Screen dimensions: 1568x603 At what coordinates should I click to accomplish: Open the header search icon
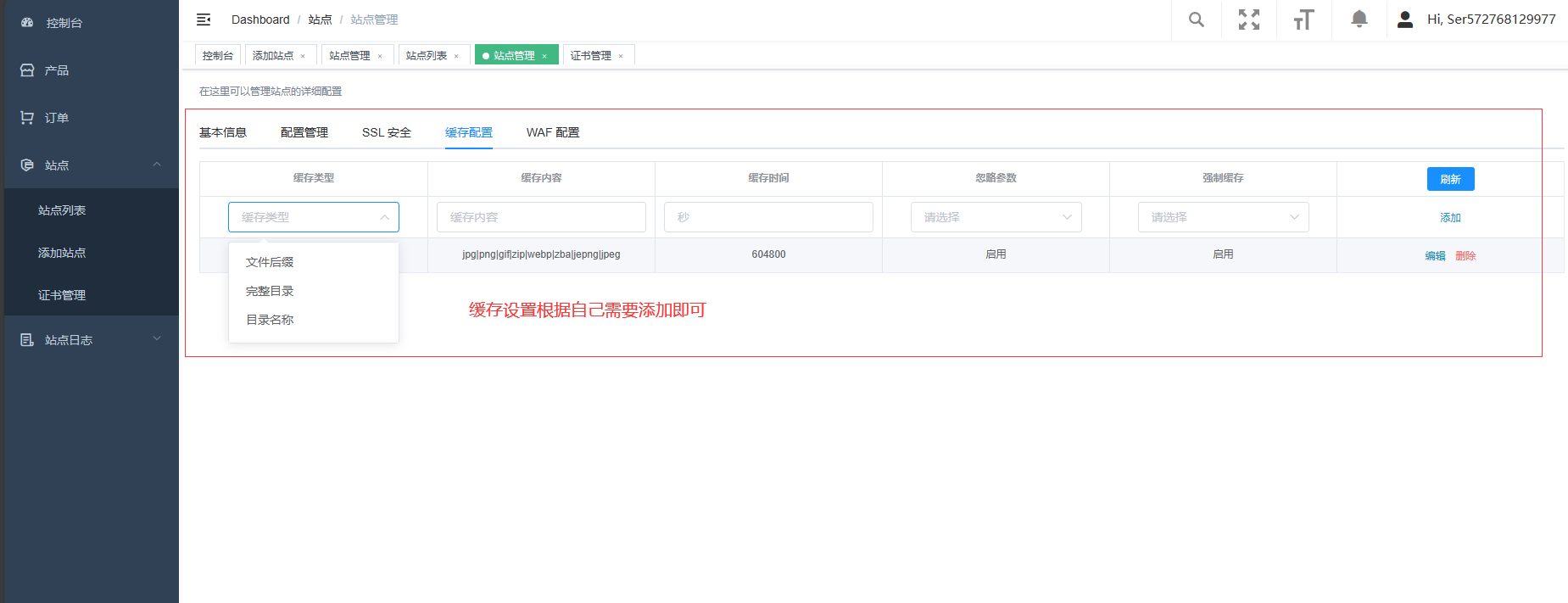tap(1196, 20)
